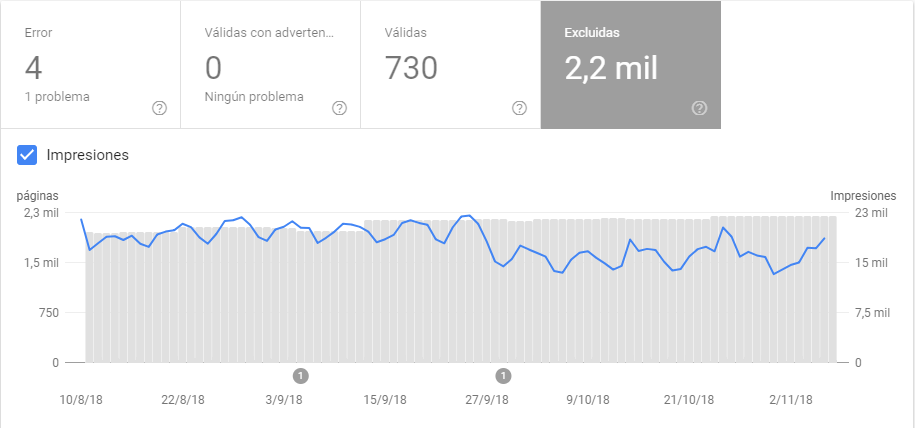Click the Ningún problema text
This screenshot has width=915, height=428.
(x=254, y=97)
